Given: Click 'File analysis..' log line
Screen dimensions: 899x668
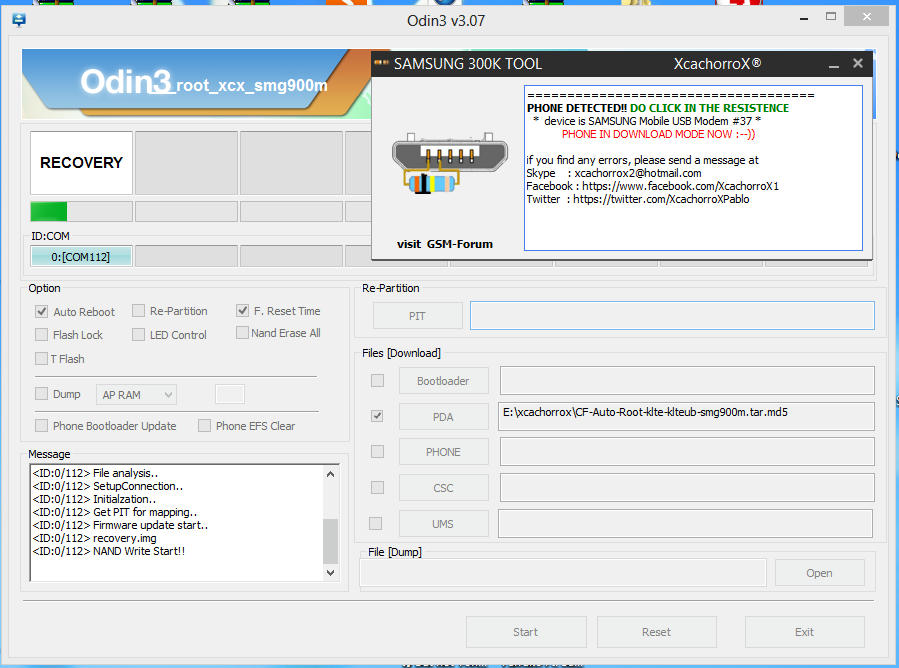Looking at the screenshot, I should click(95, 473).
